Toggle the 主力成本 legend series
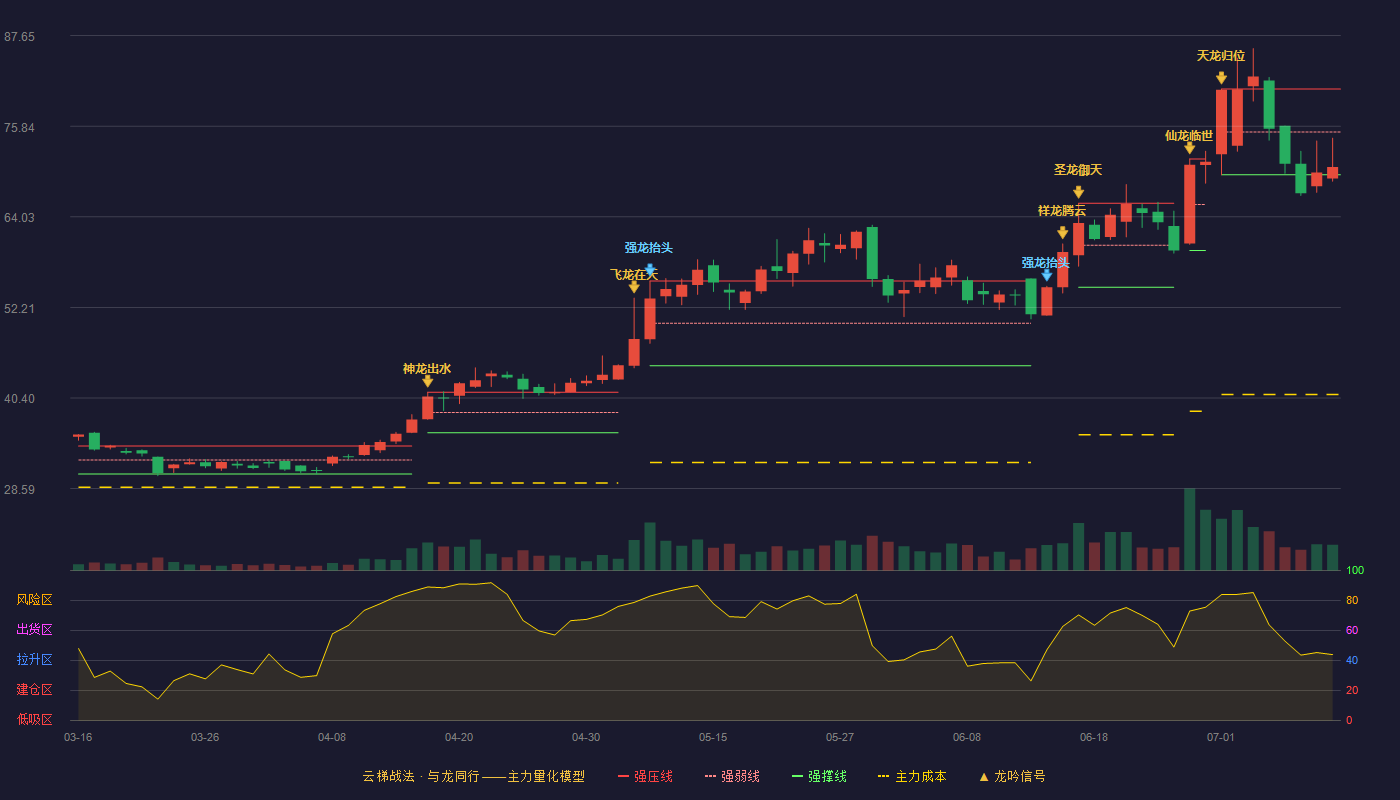Screen dimensions: 1400x800 point(911,776)
